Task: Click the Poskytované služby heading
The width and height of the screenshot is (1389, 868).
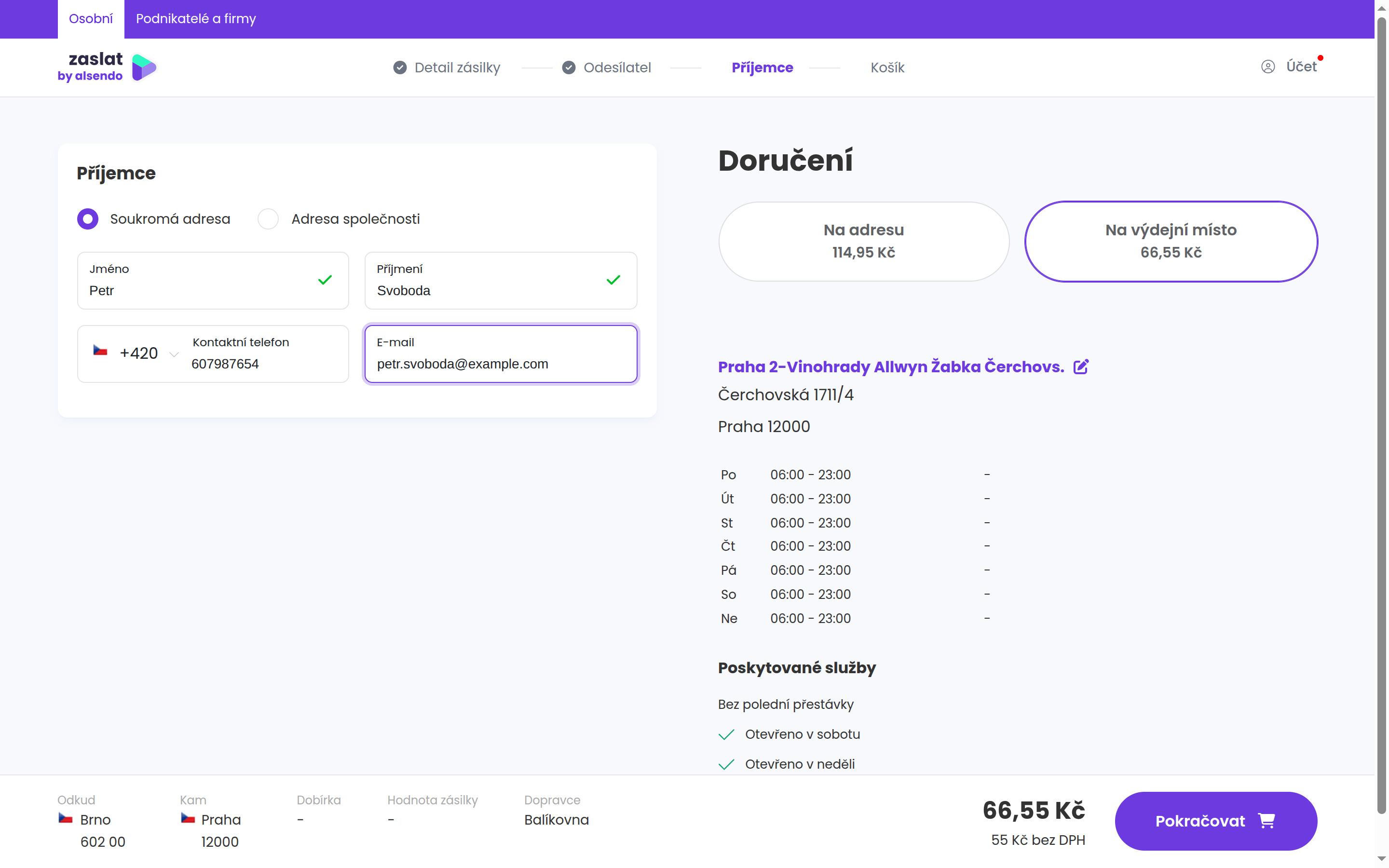Action: pyautogui.click(x=797, y=668)
